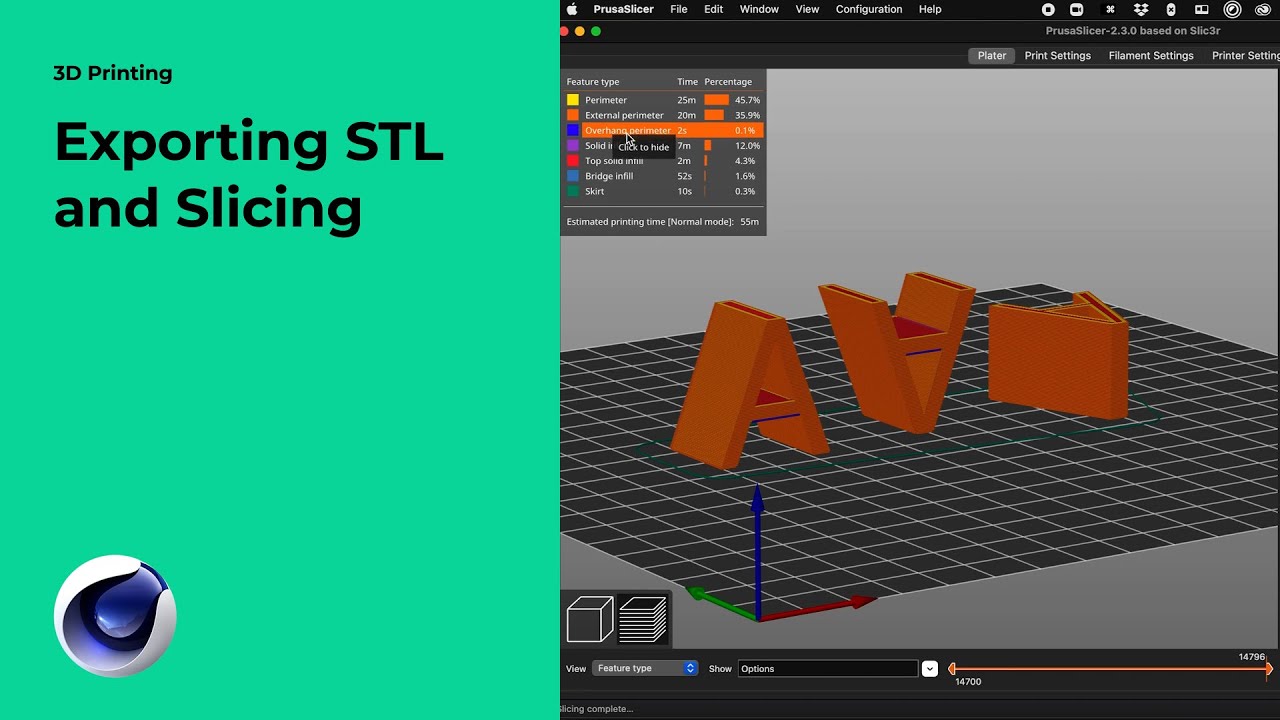Viewport: 1280px width, 720px height.
Task: Toggle Top solid infill visibility
Action: [664, 161]
